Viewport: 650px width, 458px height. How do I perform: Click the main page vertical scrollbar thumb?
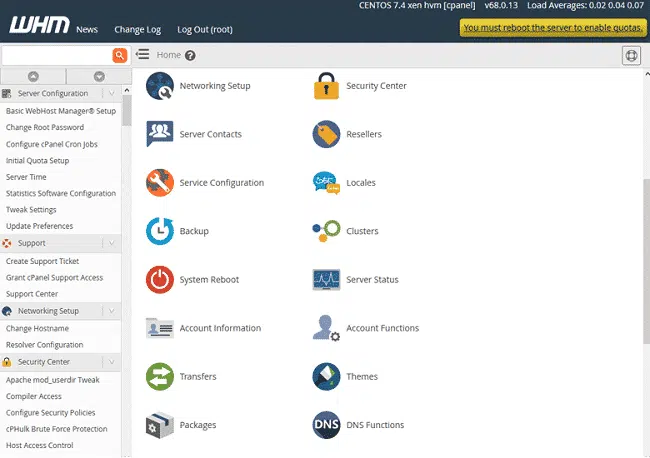pyautogui.click(x=647, y=261)
